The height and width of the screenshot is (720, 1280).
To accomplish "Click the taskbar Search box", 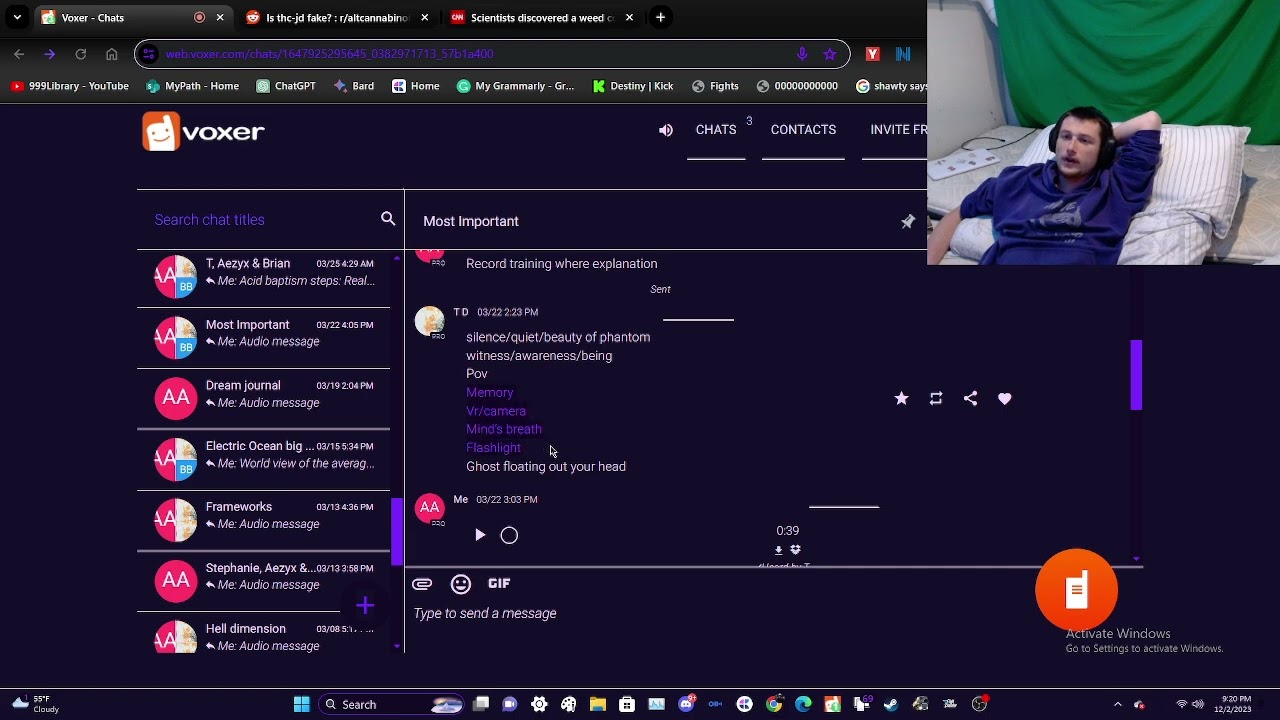I will [x=393, y=704].
